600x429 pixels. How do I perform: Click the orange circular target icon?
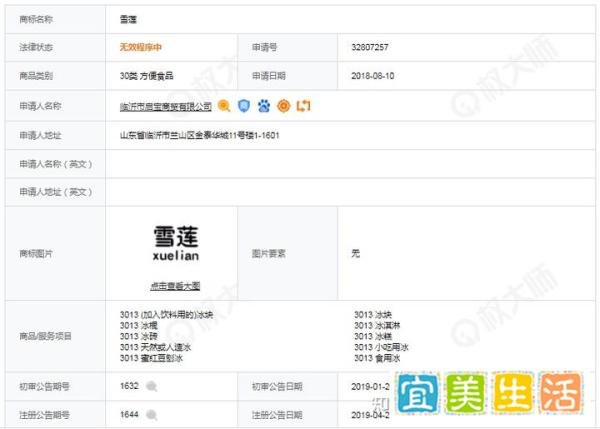(x=284, y=106)
